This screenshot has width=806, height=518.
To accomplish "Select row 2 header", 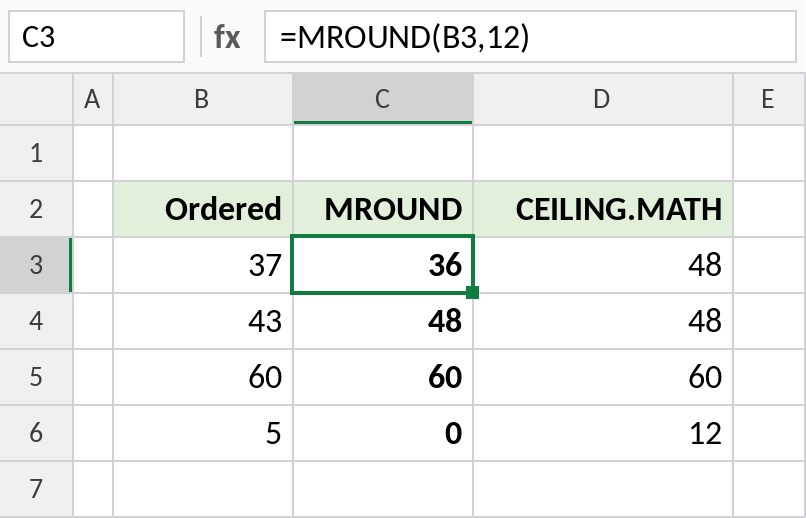I will (36, 209).
